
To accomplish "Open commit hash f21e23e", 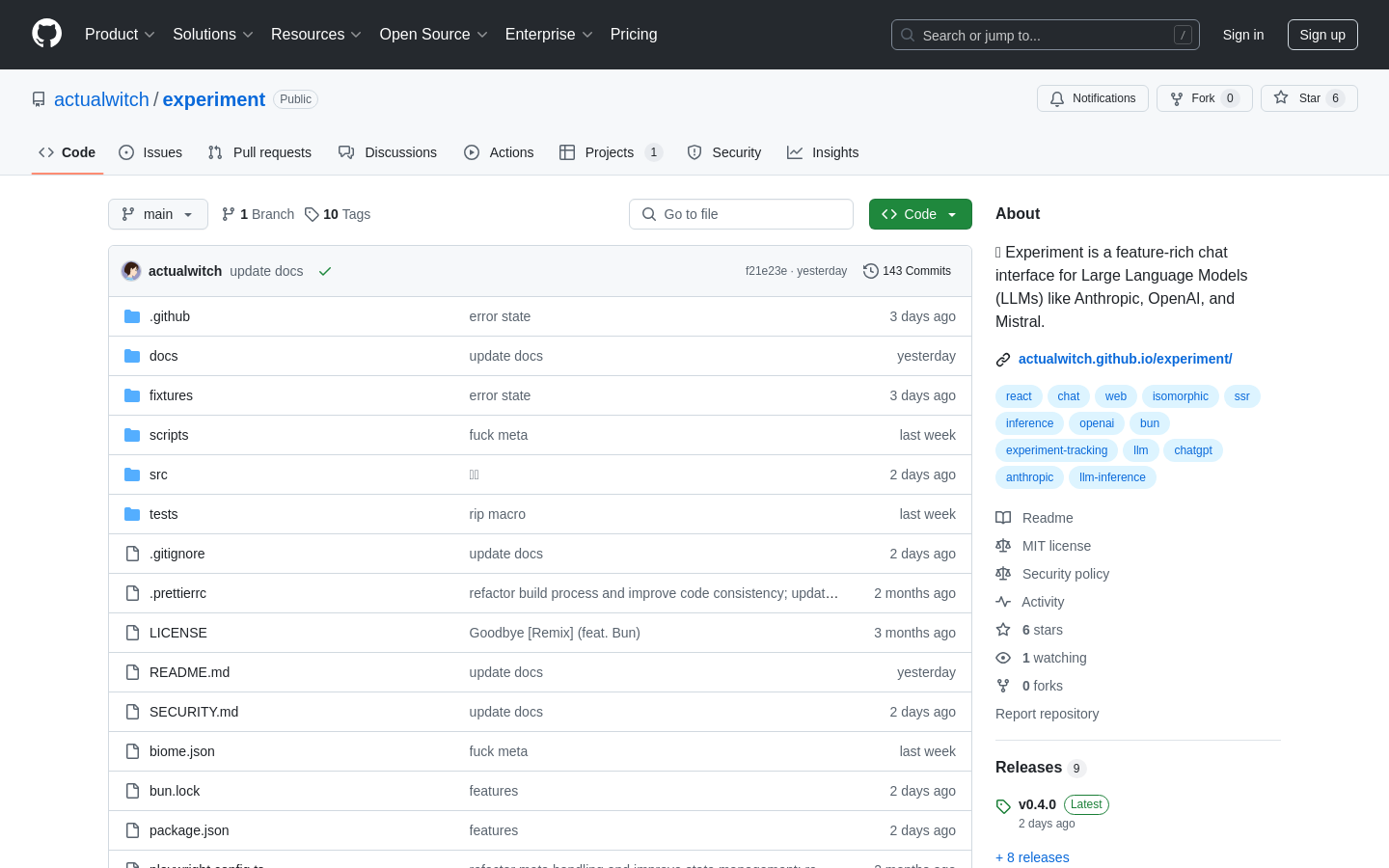I will click(x=766, y=271).
